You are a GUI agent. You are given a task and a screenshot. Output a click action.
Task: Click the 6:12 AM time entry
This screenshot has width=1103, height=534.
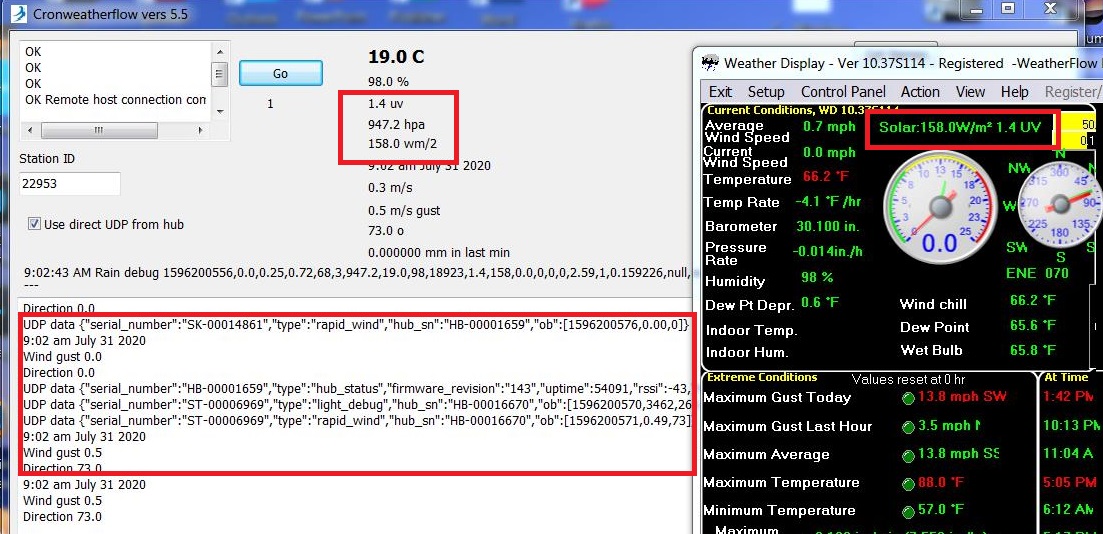click(1069, 510)
